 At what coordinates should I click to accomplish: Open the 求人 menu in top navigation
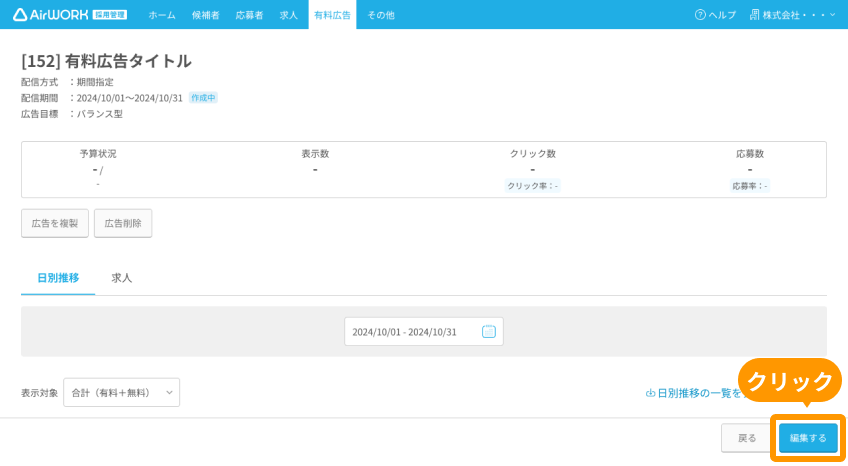[x=288, y=15]
